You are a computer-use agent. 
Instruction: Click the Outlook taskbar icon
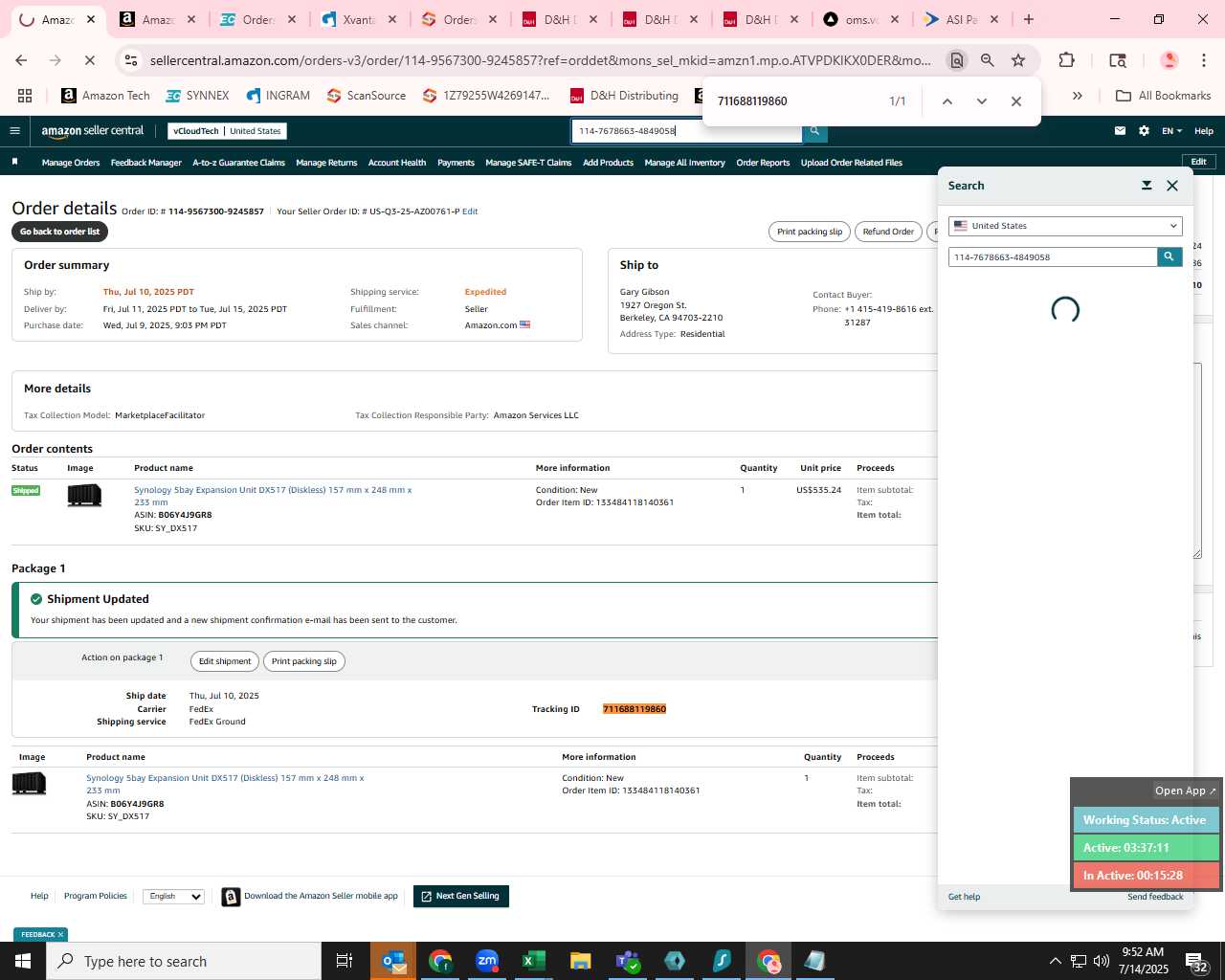point(393,961)
